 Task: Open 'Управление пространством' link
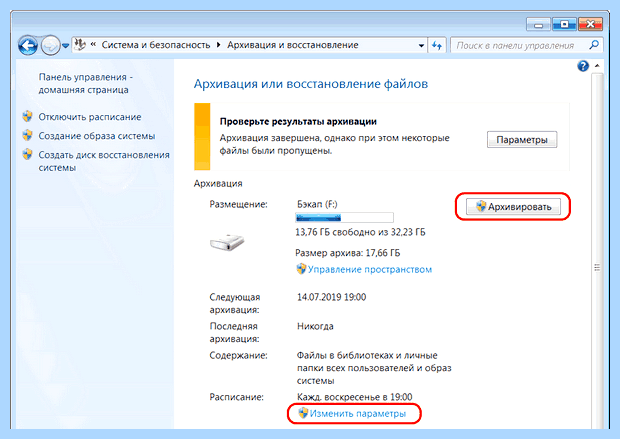coord(370,270)
